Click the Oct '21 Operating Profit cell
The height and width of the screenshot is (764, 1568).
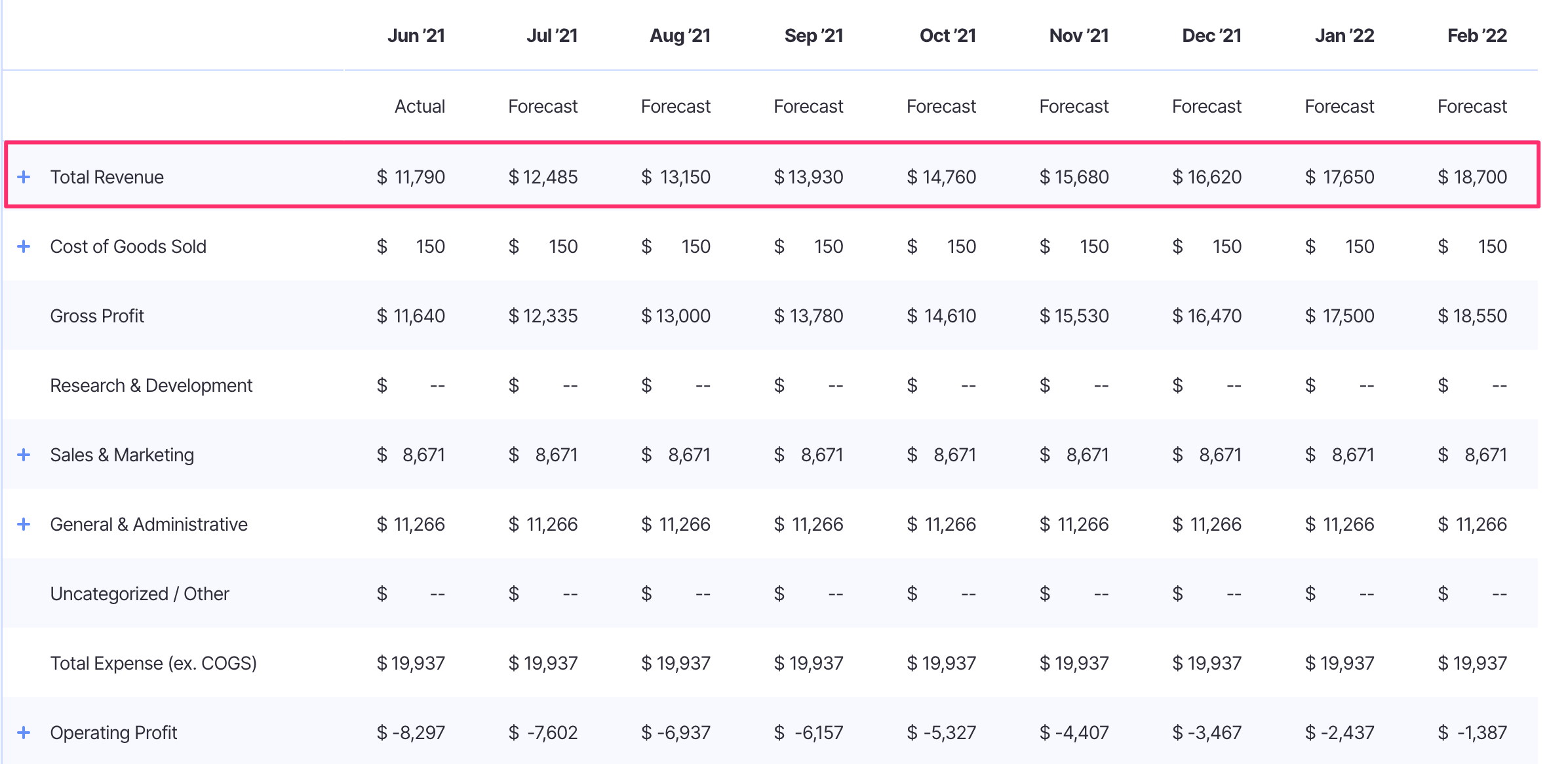pos(942,732)
